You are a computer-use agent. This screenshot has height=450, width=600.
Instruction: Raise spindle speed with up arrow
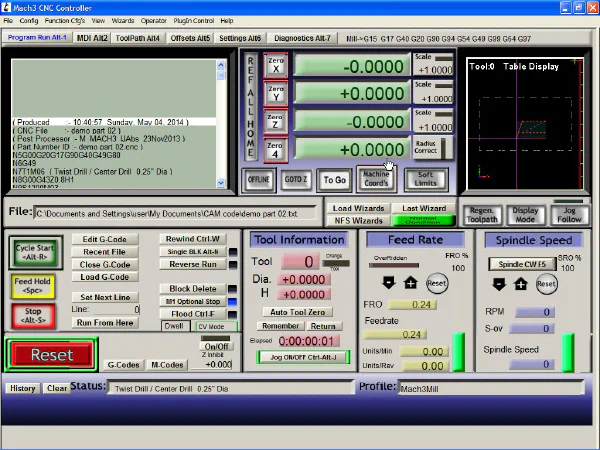pos(521,284)
